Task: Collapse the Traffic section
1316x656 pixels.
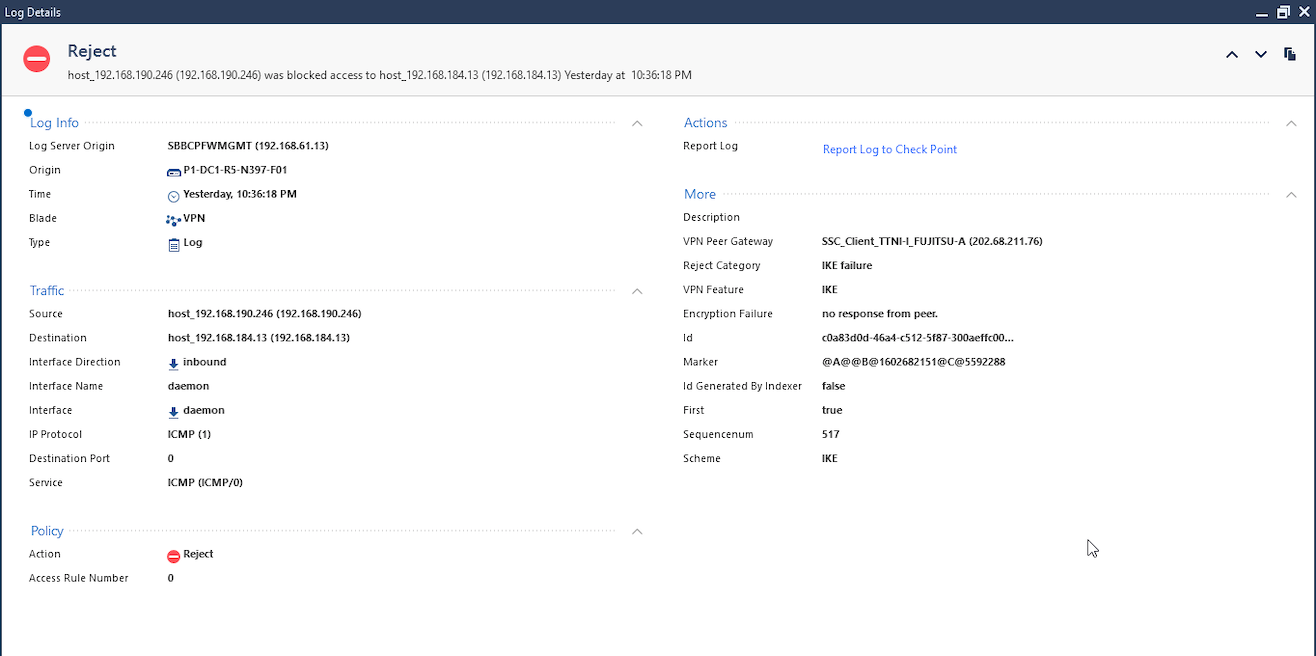Action: [x=637, y=291]
